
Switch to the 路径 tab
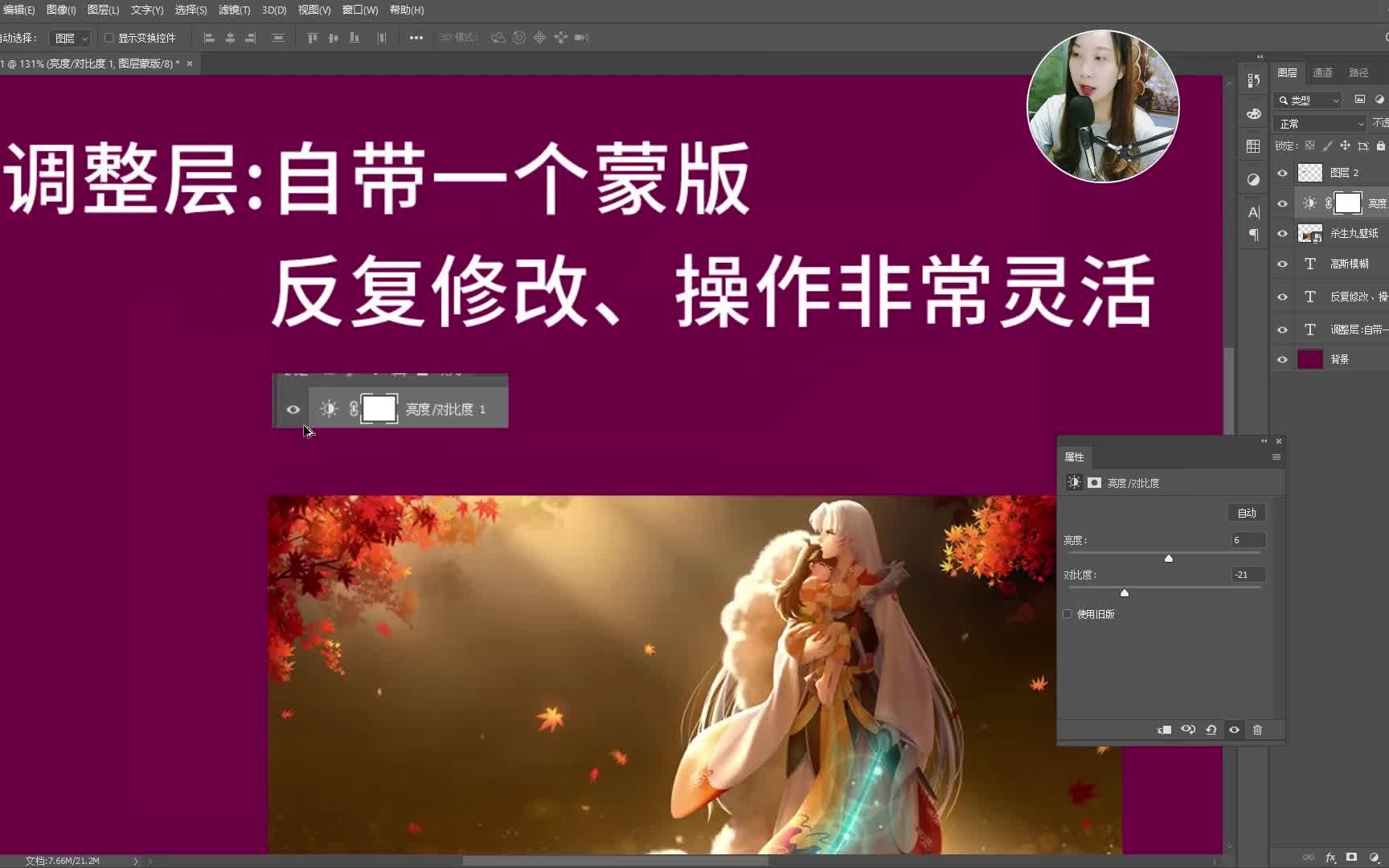tap(1358, 72)
